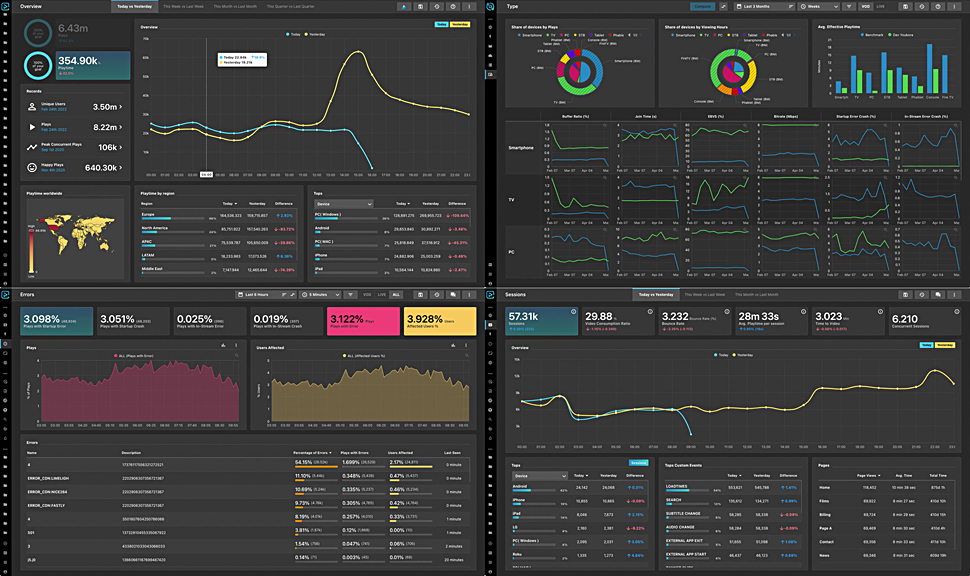This screenshot has width=970, height=576.
Task: Click the info icon on Bounce Rate card
Action: click(727, 312)
